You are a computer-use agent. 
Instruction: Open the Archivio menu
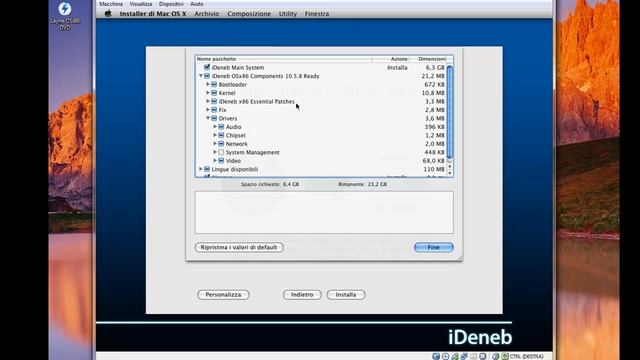click(x=207, y=13)
